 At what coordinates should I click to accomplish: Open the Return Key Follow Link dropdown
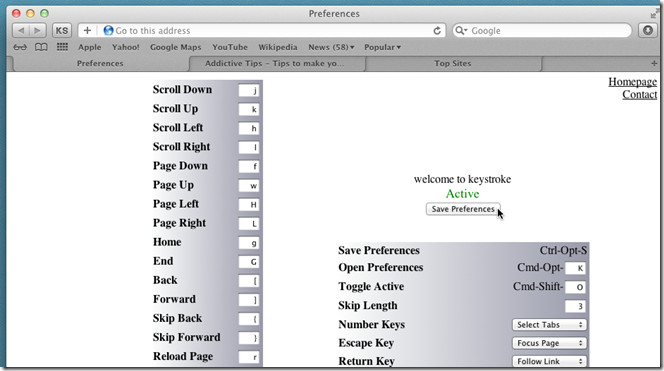(549, 361)
